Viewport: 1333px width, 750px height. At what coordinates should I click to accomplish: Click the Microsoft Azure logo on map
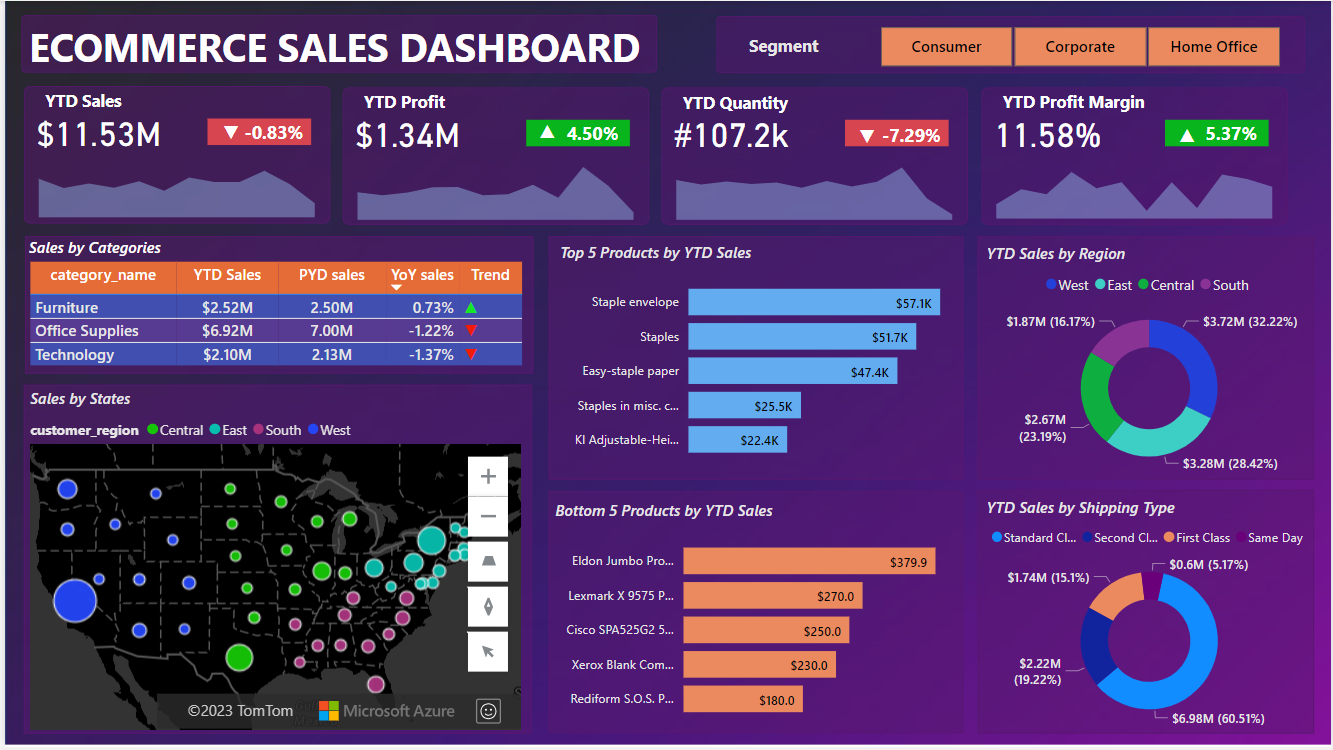click(x=386, y=711)
